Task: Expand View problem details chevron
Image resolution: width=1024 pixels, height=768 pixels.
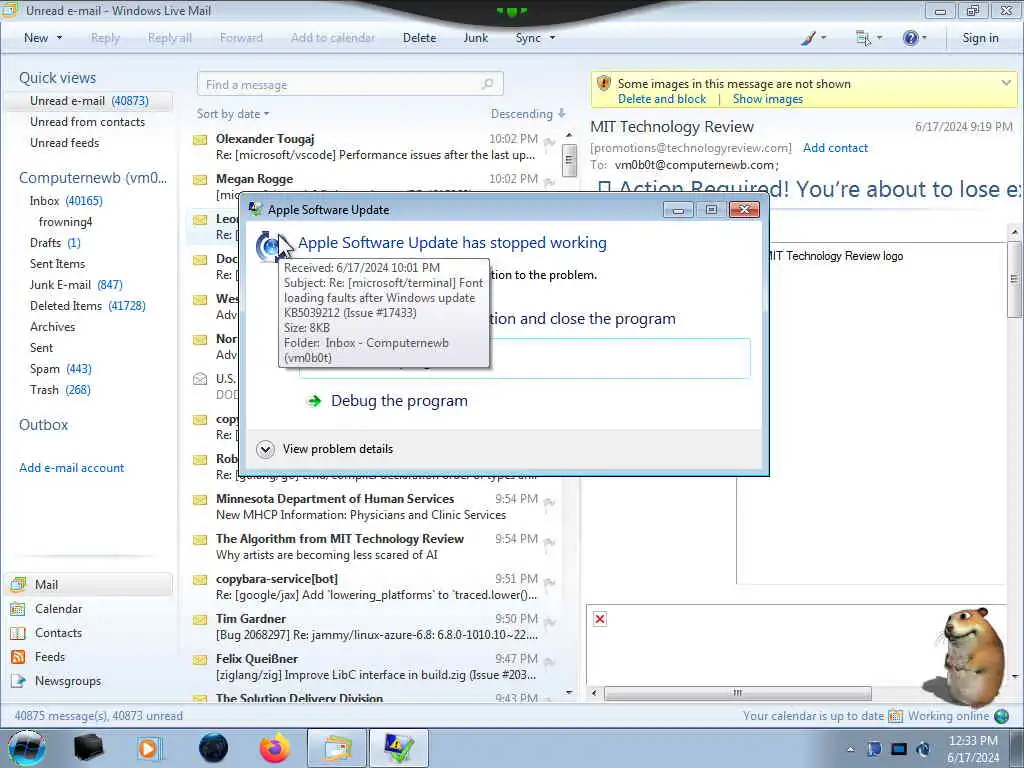Action: click(265, 449)
